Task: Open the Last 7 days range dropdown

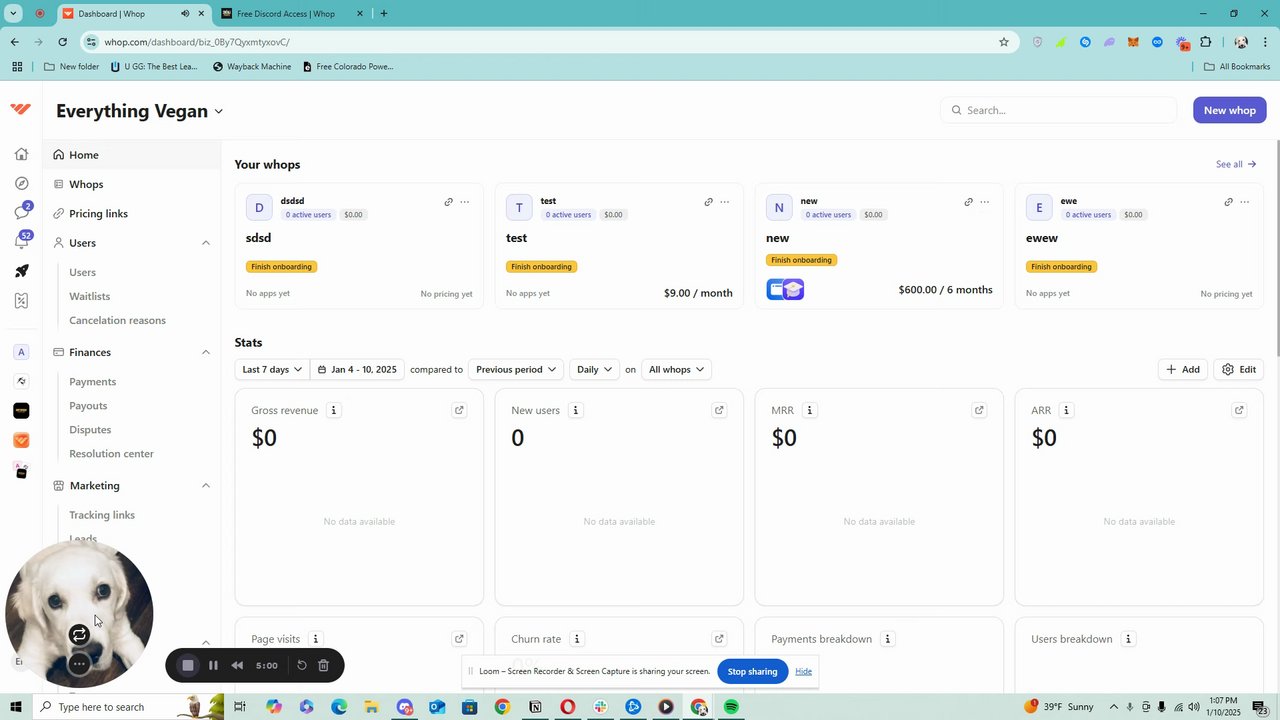Action: [272, 369]
